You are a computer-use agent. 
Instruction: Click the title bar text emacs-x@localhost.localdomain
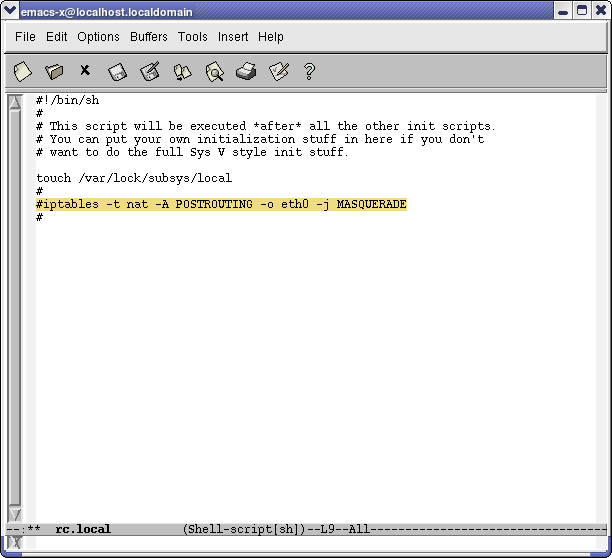pyautogui.click(x=107, y=12)
